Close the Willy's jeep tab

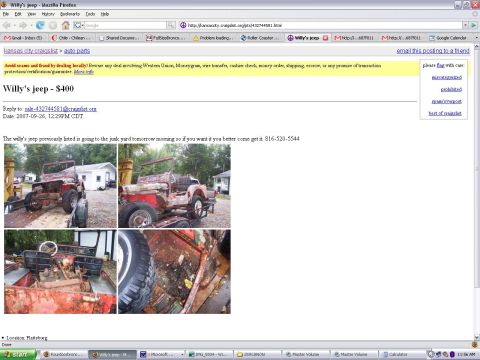click(325, 38)
